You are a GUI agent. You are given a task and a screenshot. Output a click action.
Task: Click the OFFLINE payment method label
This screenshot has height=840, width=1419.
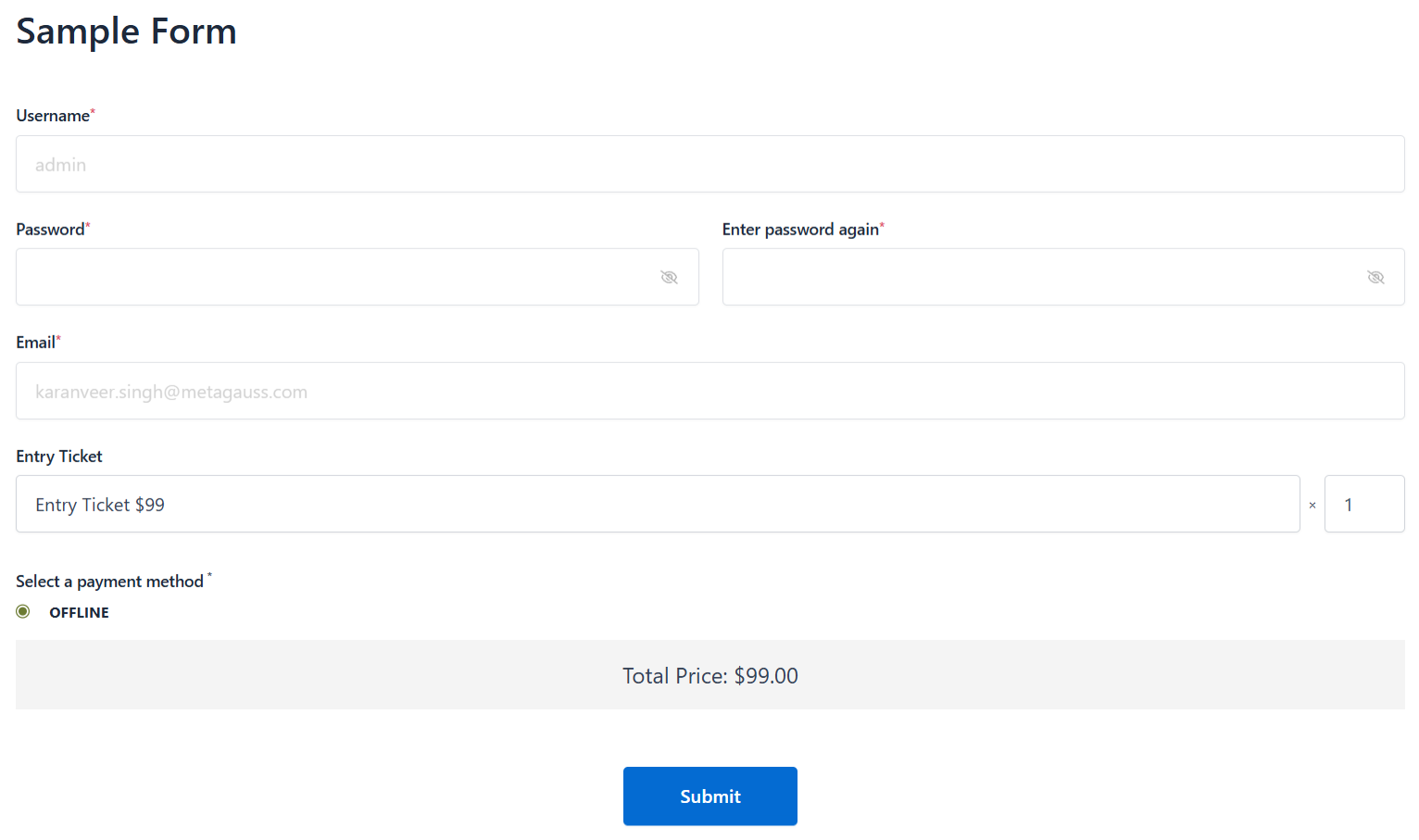point(79,613)
